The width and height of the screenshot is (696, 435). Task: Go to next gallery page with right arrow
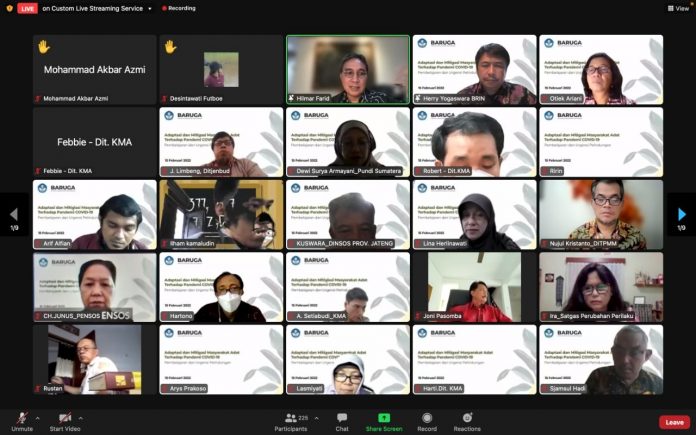[x=682, y=214]
